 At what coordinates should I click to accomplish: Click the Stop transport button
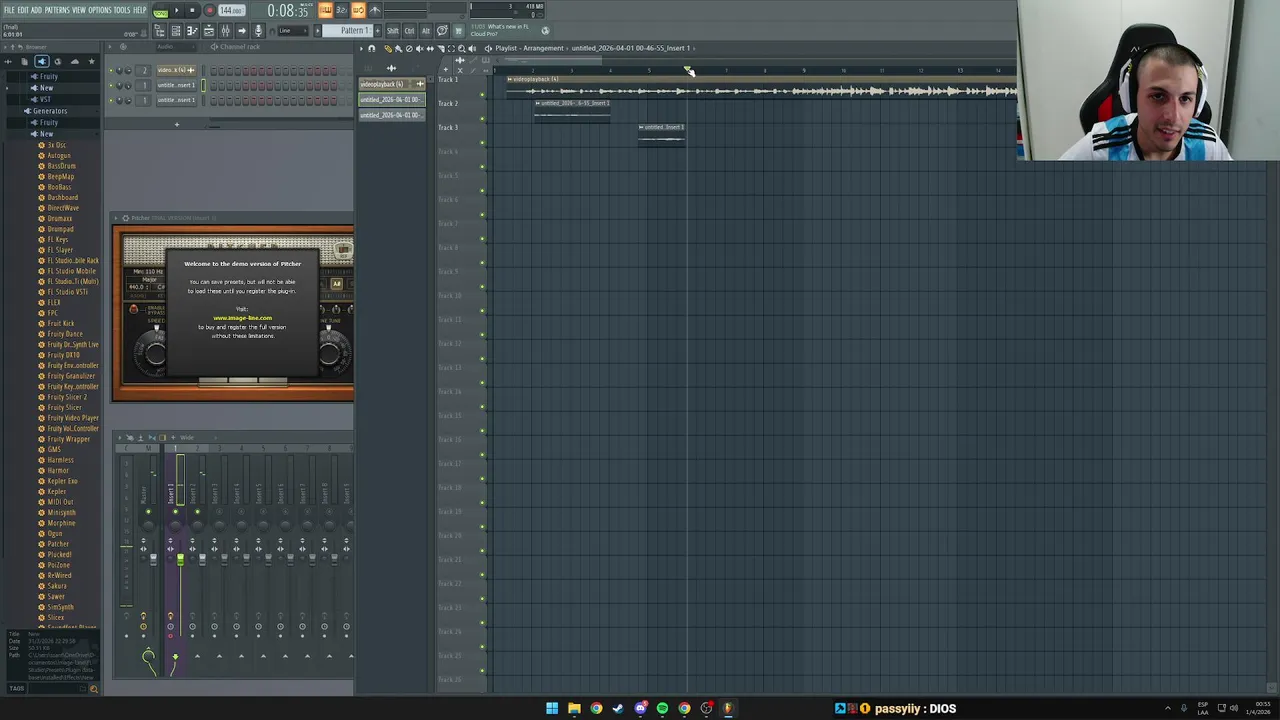[192, 11]
